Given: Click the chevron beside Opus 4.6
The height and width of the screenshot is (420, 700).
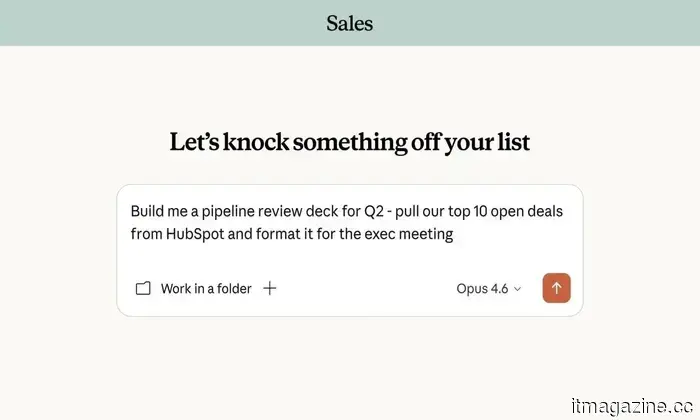Looking at the screenshot, I should (517, 289).
